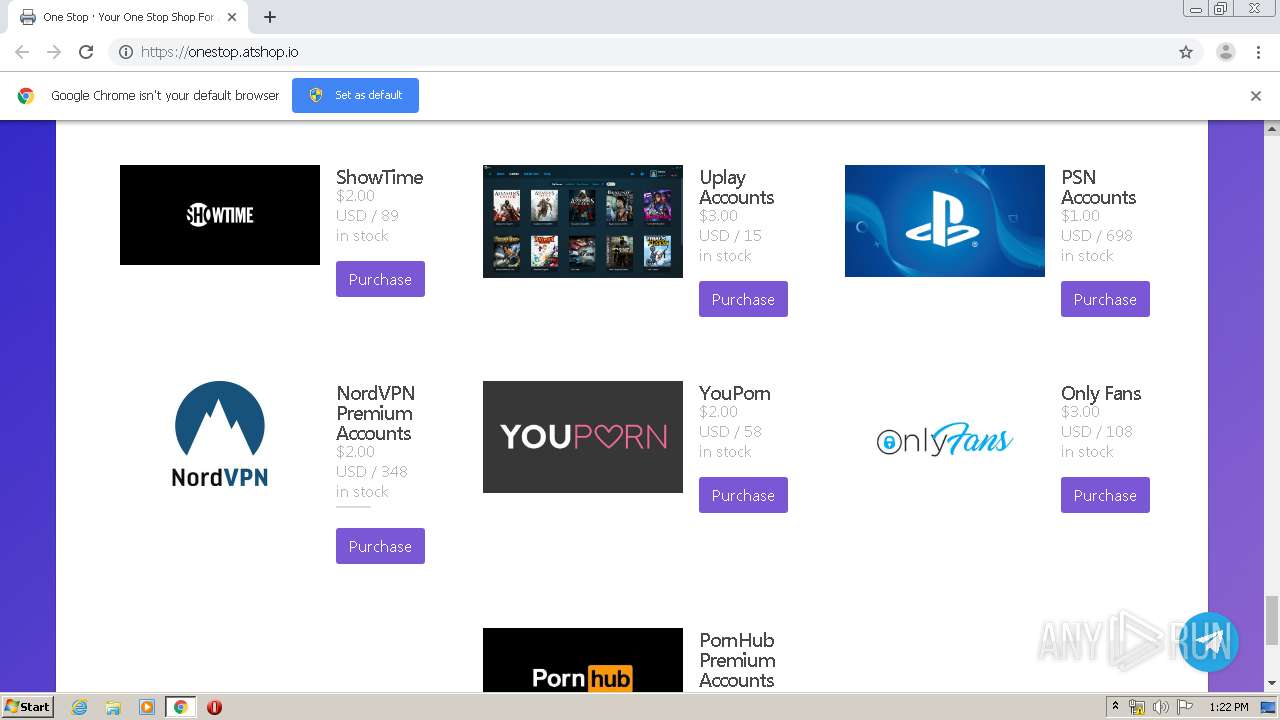Click the page scrollbar up arrow
Image resolution: width=1280 pixels, height=720 pixels.
(x=1272, y=129)
